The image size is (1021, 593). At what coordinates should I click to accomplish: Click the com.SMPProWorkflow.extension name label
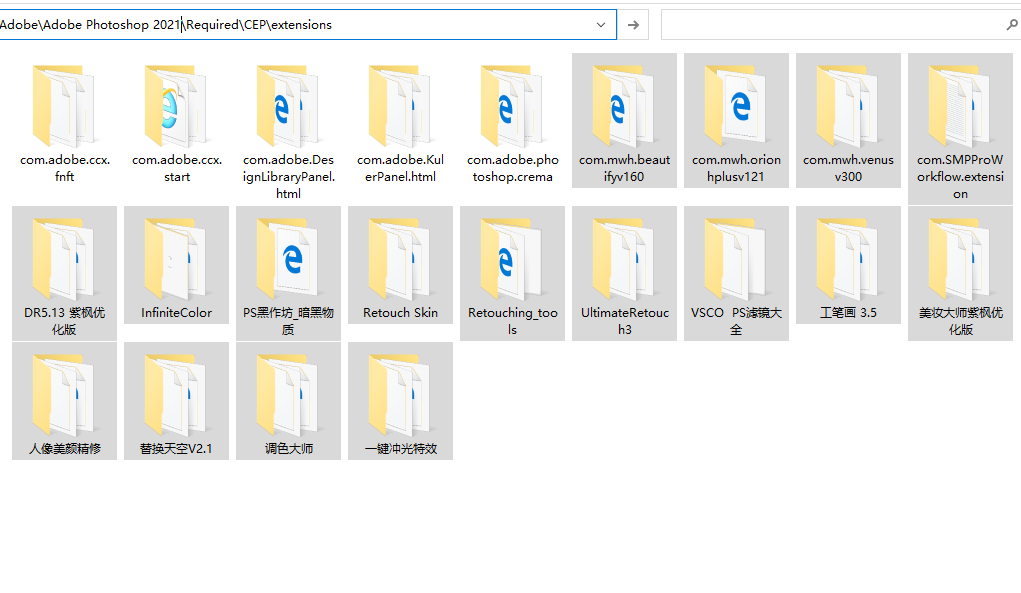[960, 176]
